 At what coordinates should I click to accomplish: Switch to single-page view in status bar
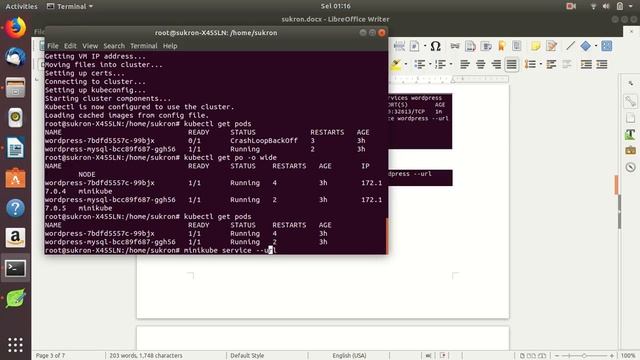click(x=522, y=356)
